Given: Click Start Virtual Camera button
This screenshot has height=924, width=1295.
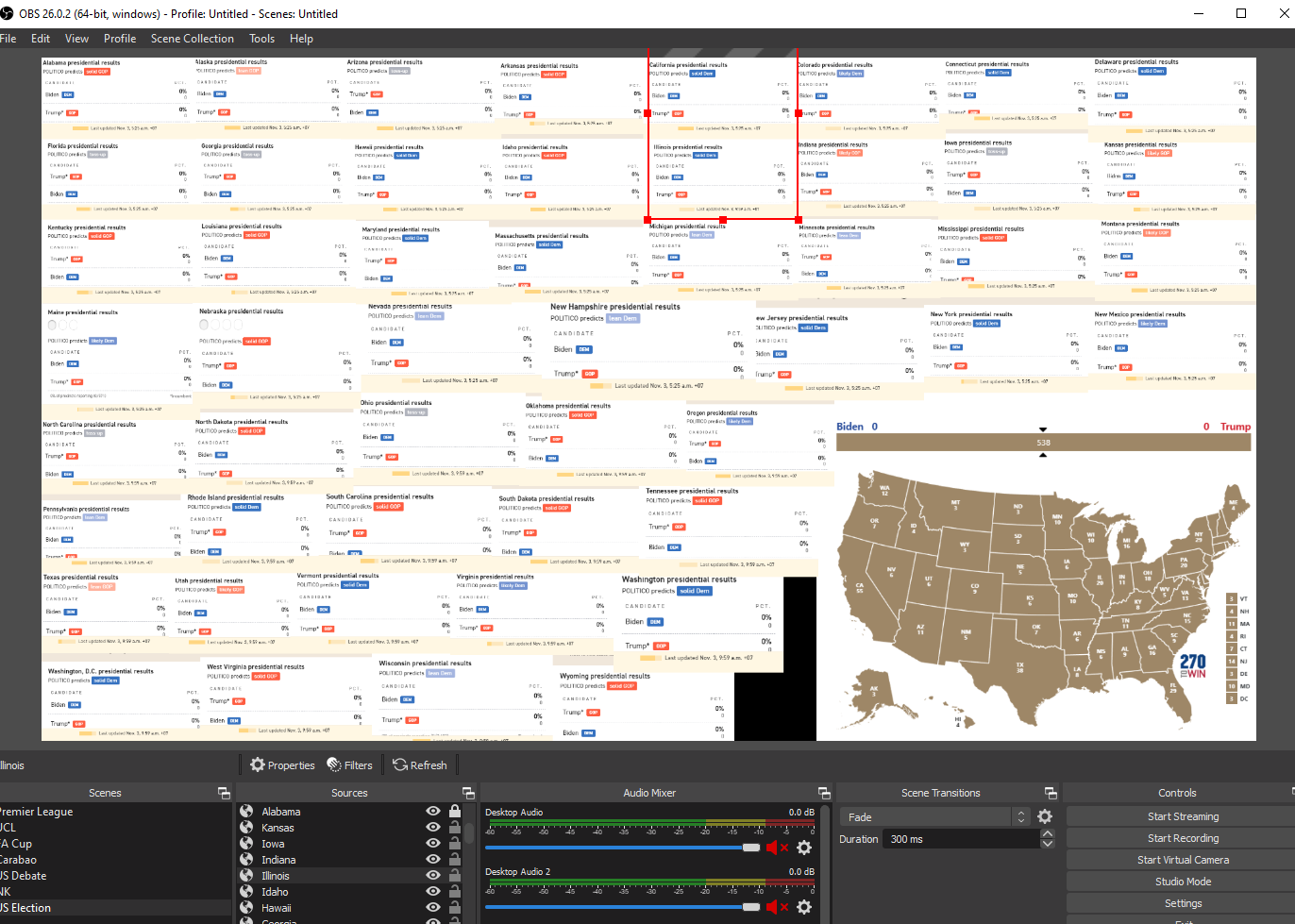Looking at the screenshot, I should click(x=1183, y=860).
